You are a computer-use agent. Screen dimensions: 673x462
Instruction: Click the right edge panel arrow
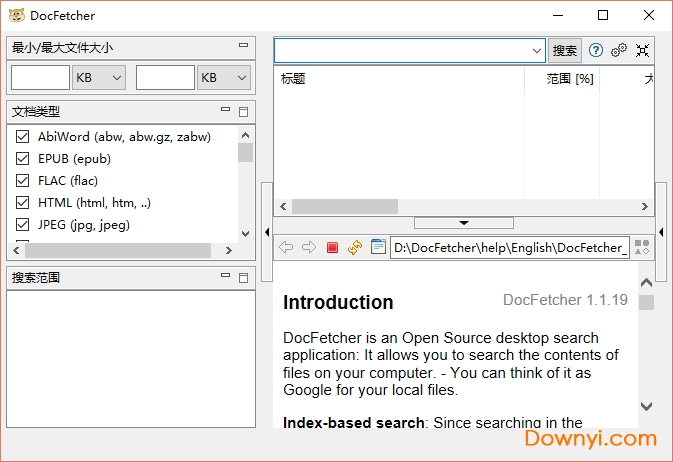[661, 232]
